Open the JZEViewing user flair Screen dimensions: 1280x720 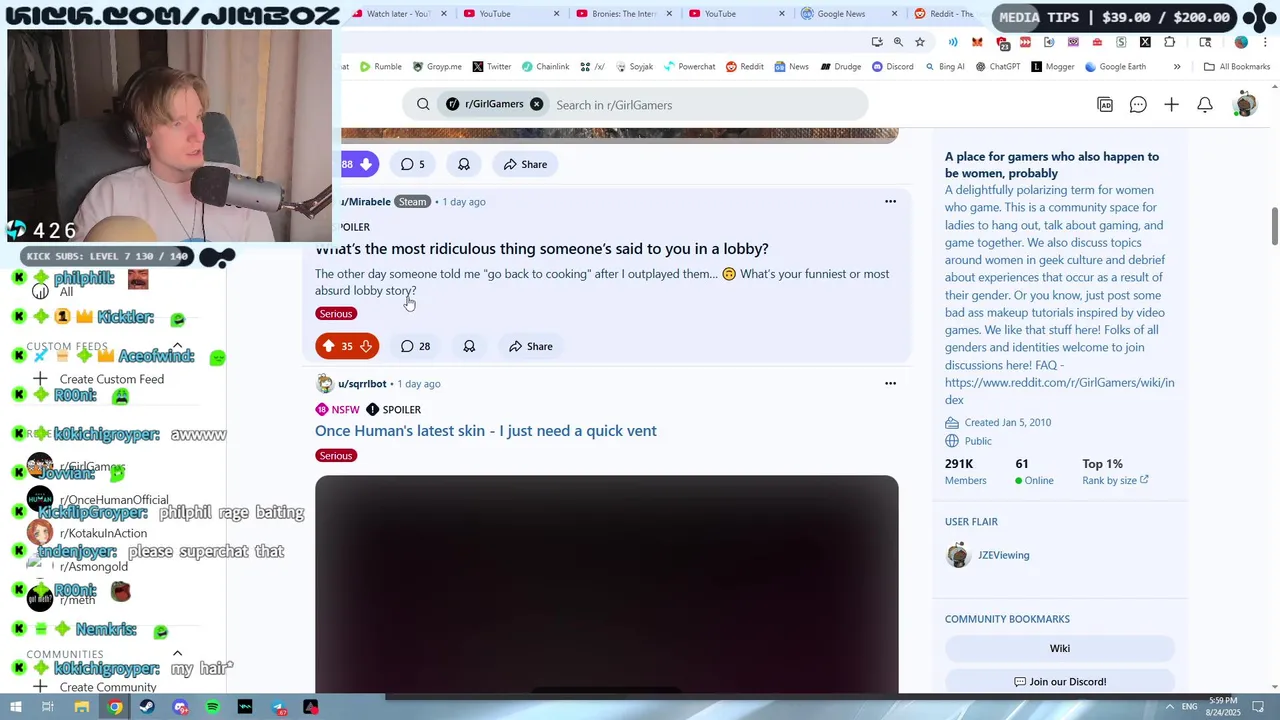(1003, 555)
